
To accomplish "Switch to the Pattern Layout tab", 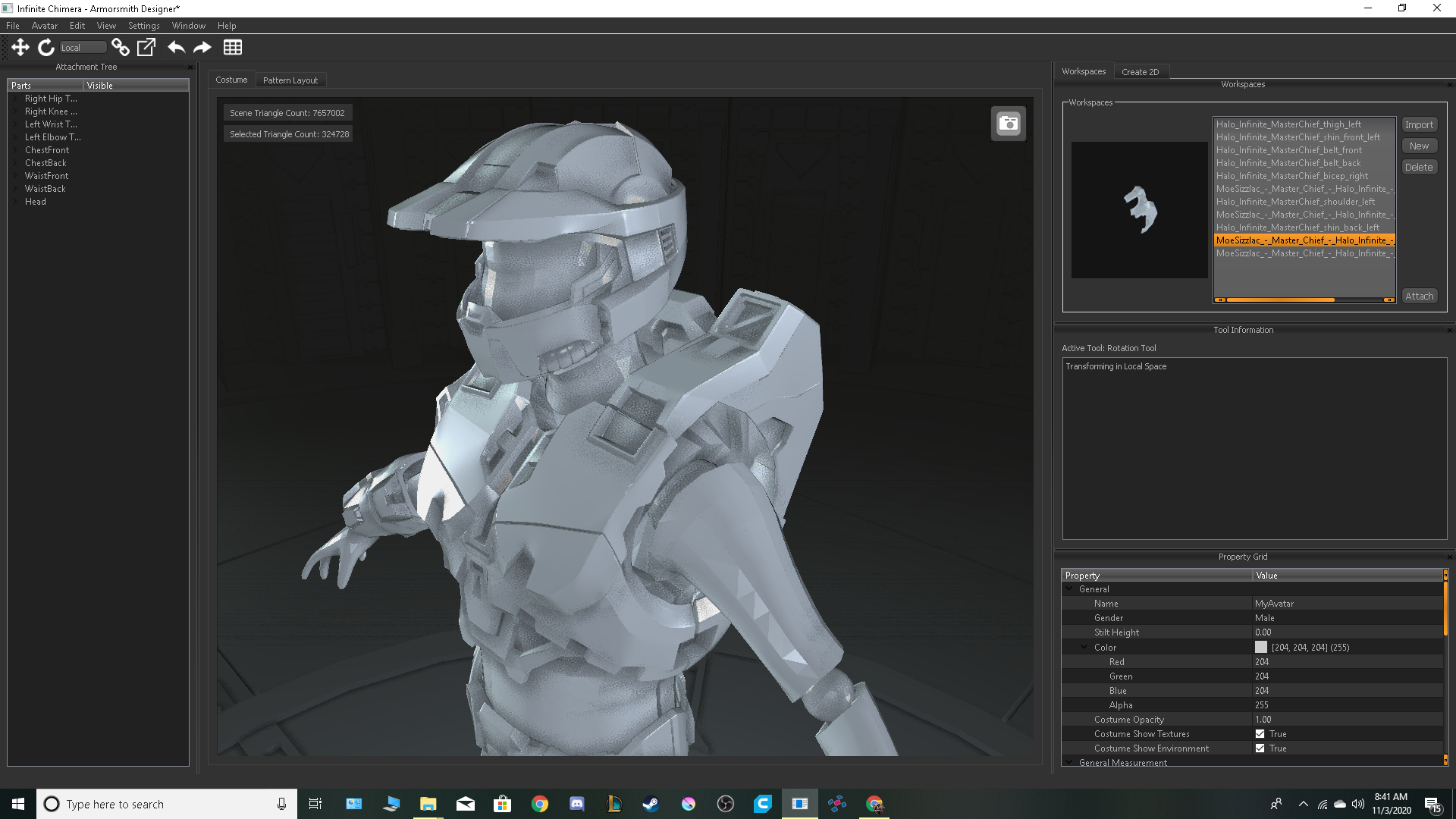I will 290,80.
